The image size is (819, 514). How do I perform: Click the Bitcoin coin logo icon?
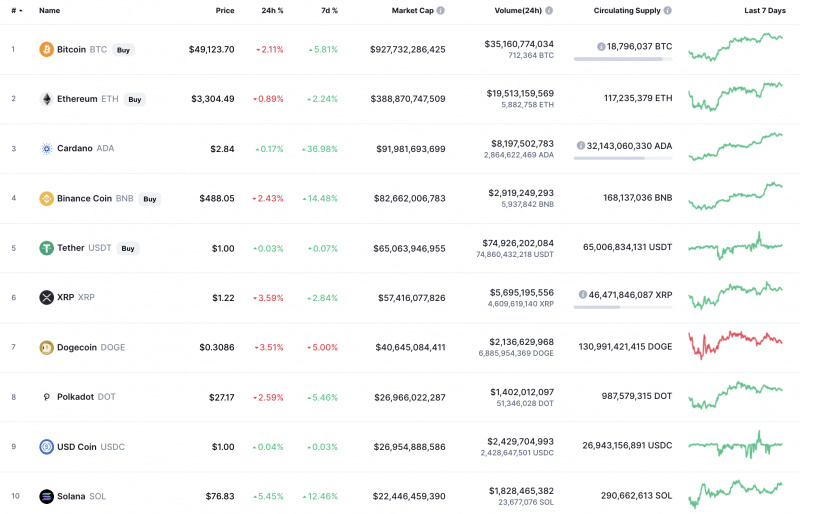click(46, 49)
